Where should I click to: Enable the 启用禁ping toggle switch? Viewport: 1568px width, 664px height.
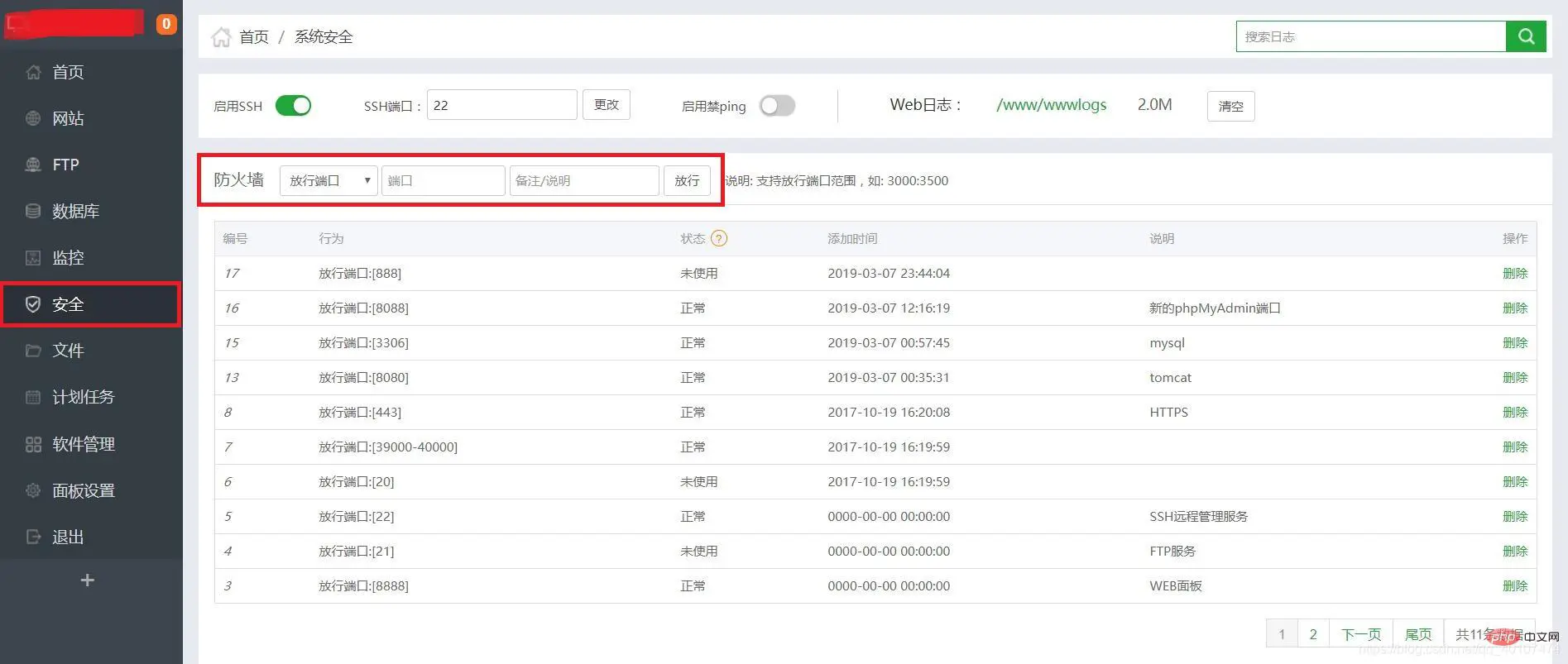(777, 106)
